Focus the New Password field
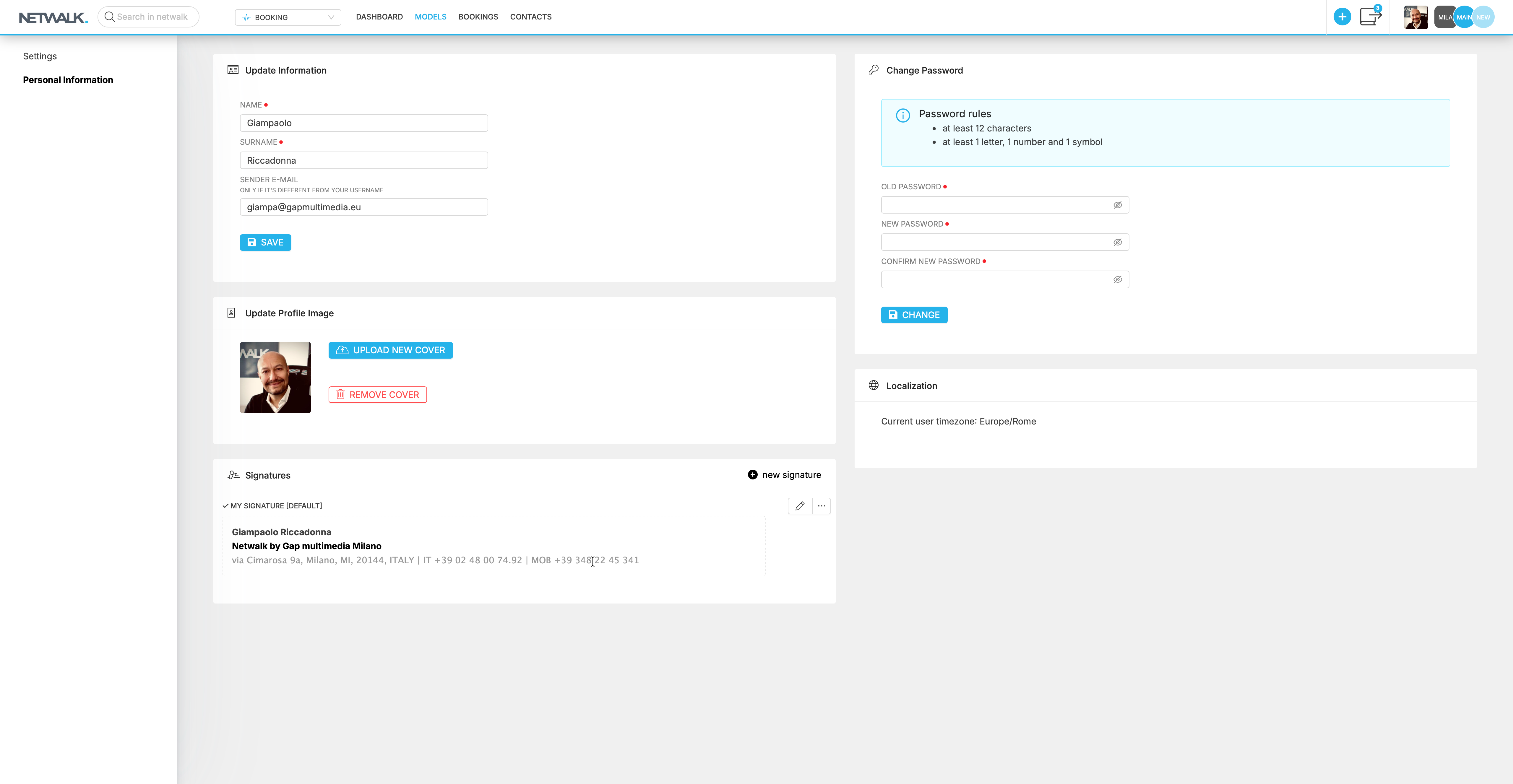Screen dimensions: 1513x784 tap(1005, 242)
